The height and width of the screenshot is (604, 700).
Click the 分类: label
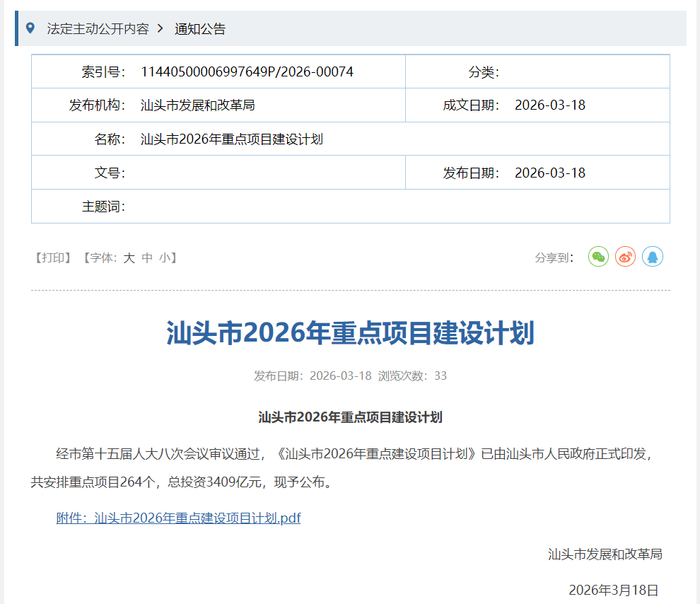click(x=483, y=71)
